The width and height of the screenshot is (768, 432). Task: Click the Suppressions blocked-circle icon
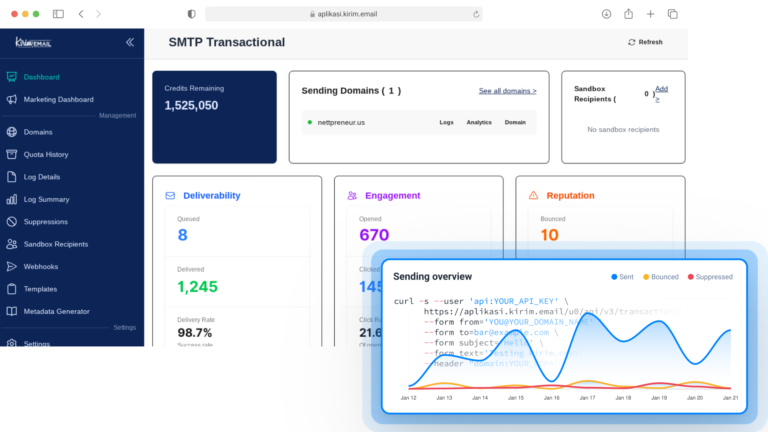click(x=12, y=221)
